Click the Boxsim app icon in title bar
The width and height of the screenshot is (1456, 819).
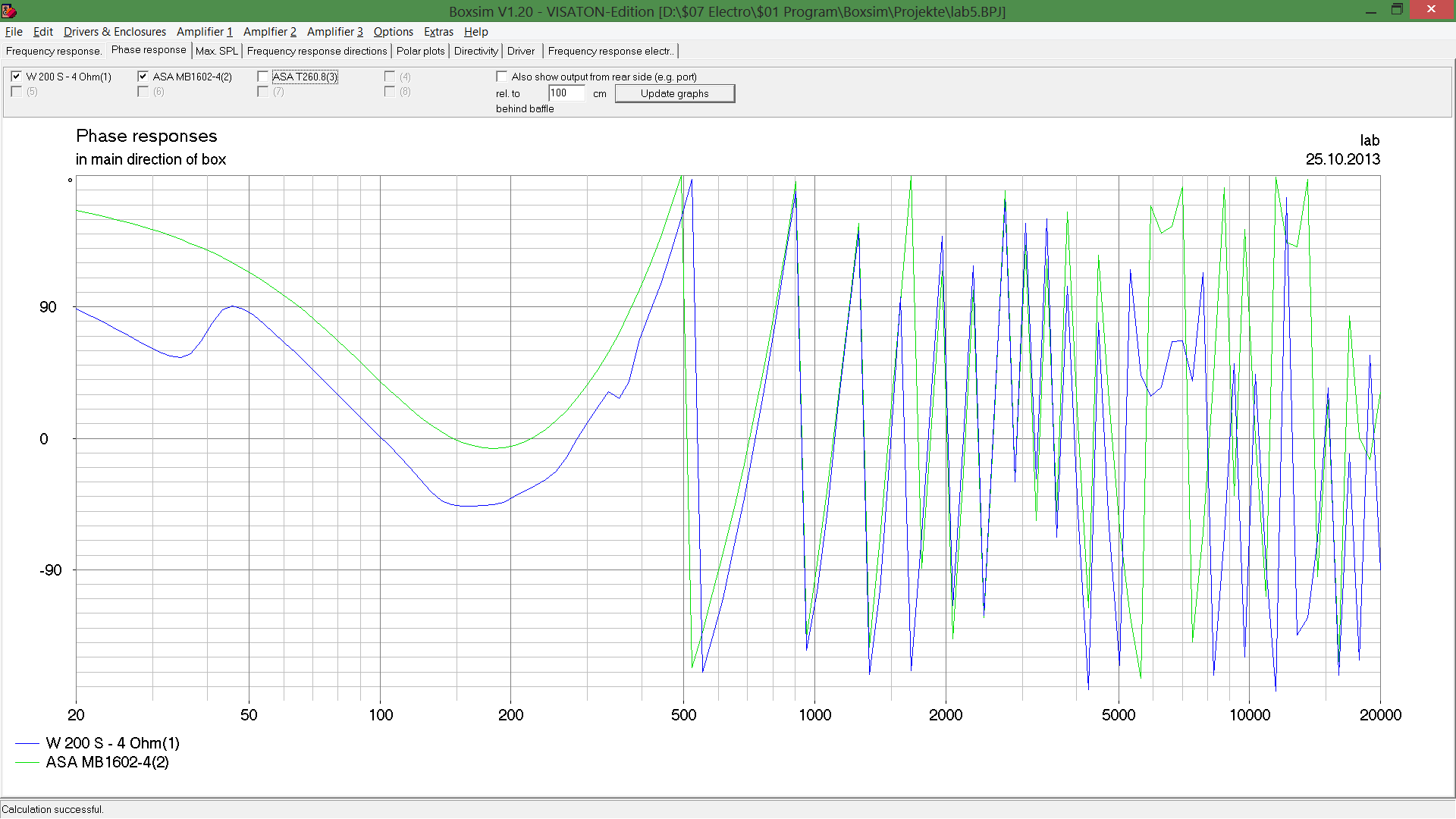click(8, 11)
